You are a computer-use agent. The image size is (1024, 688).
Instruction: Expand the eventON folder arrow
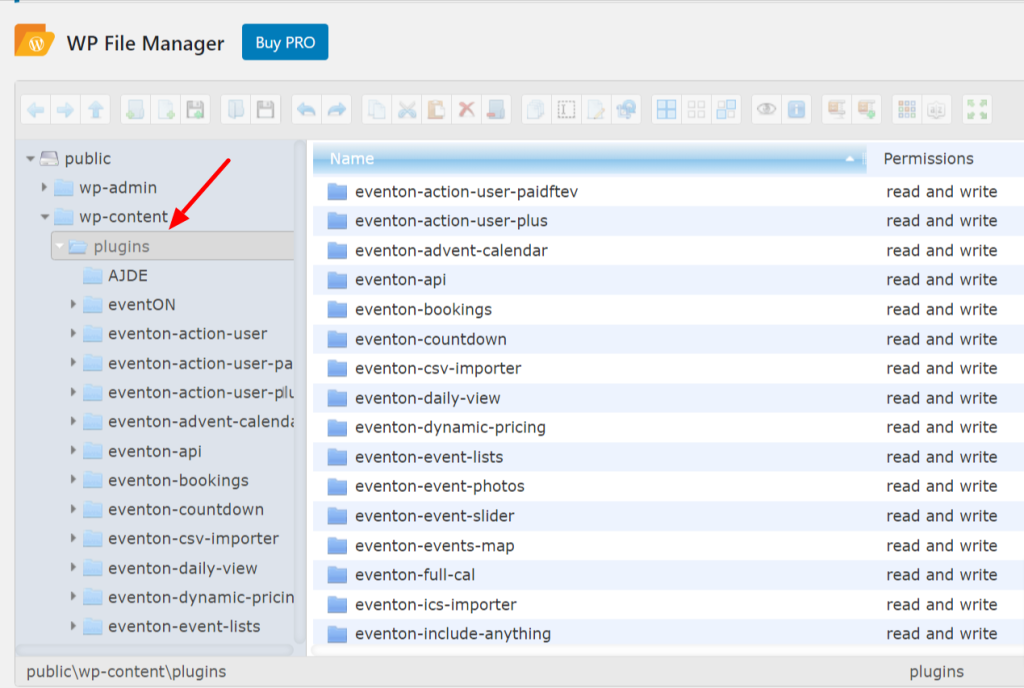point(73,304)
